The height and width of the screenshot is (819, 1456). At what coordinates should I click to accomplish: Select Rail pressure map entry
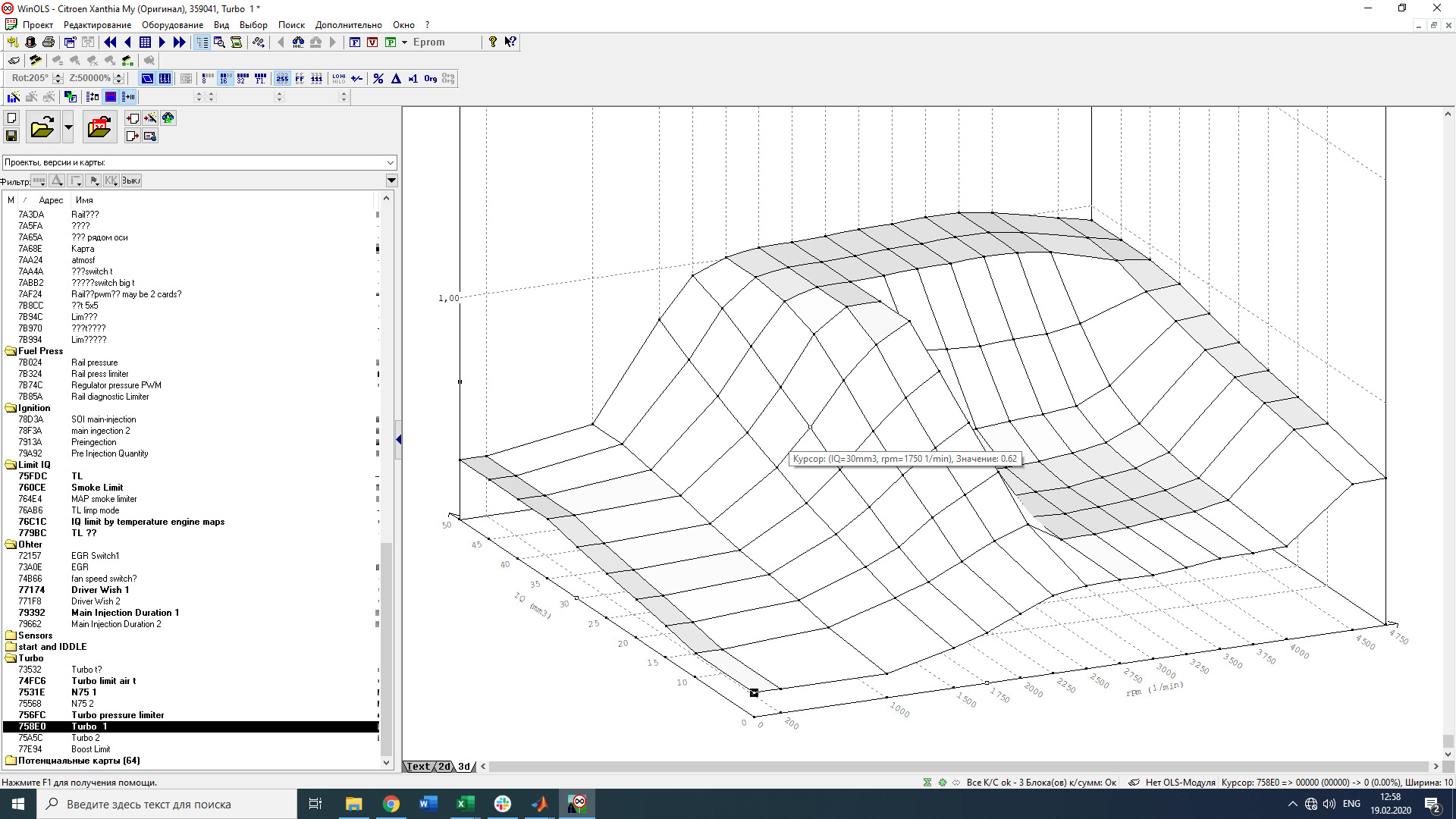[95, 362]
